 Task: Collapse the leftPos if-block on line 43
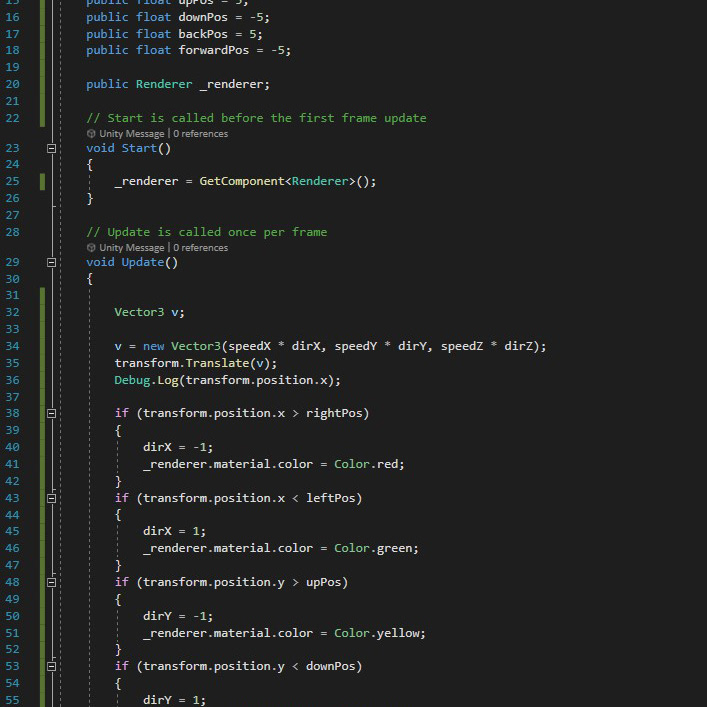pyautogui.click(x=51, y=498)
